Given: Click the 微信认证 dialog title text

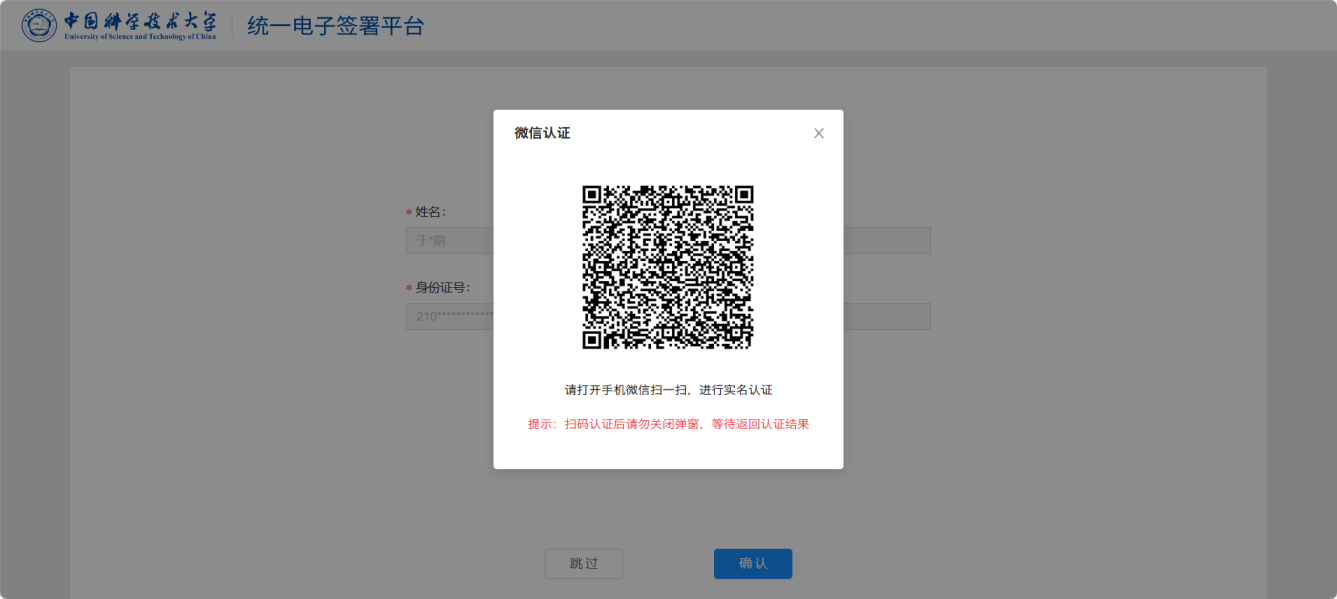Looking at the screenshot, I should [x=542, y=133].
